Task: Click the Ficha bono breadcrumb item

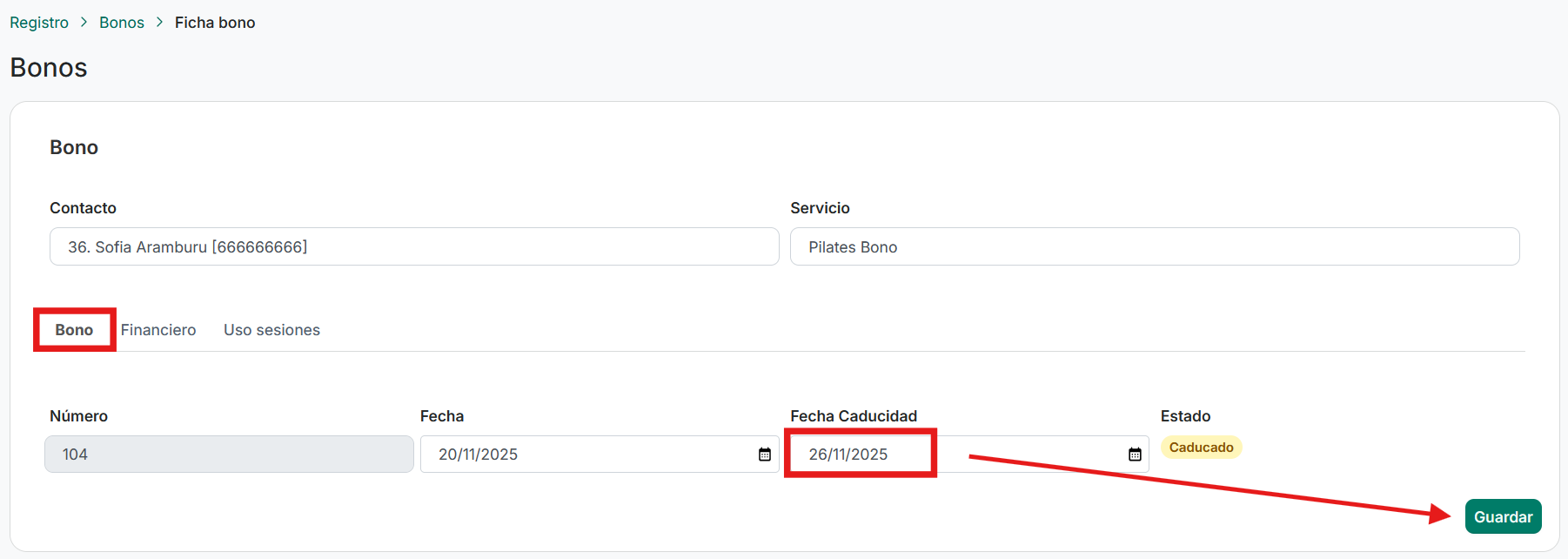Action: coord(215,23)
